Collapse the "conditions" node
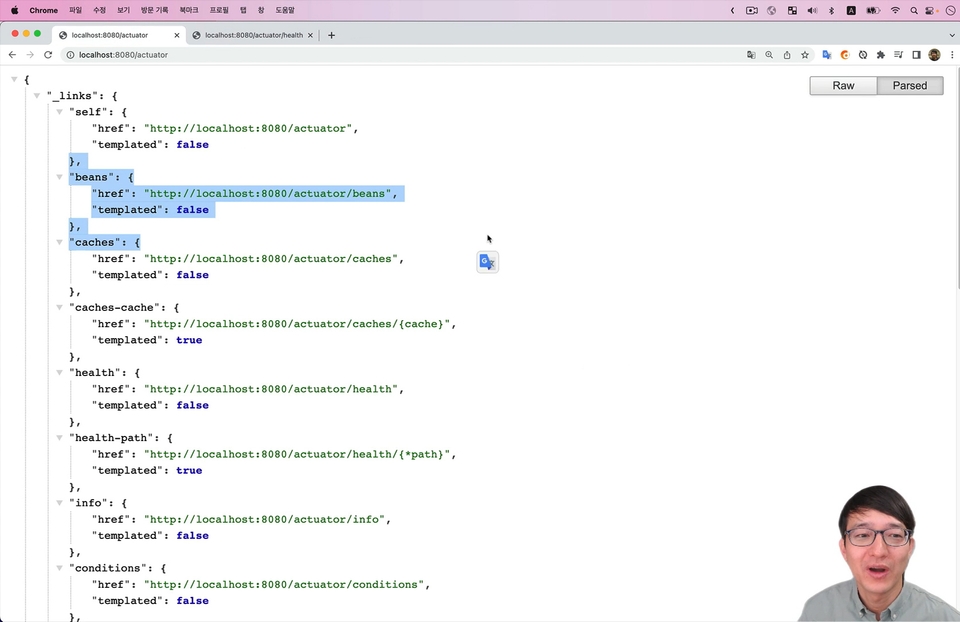 click(59, 568)
